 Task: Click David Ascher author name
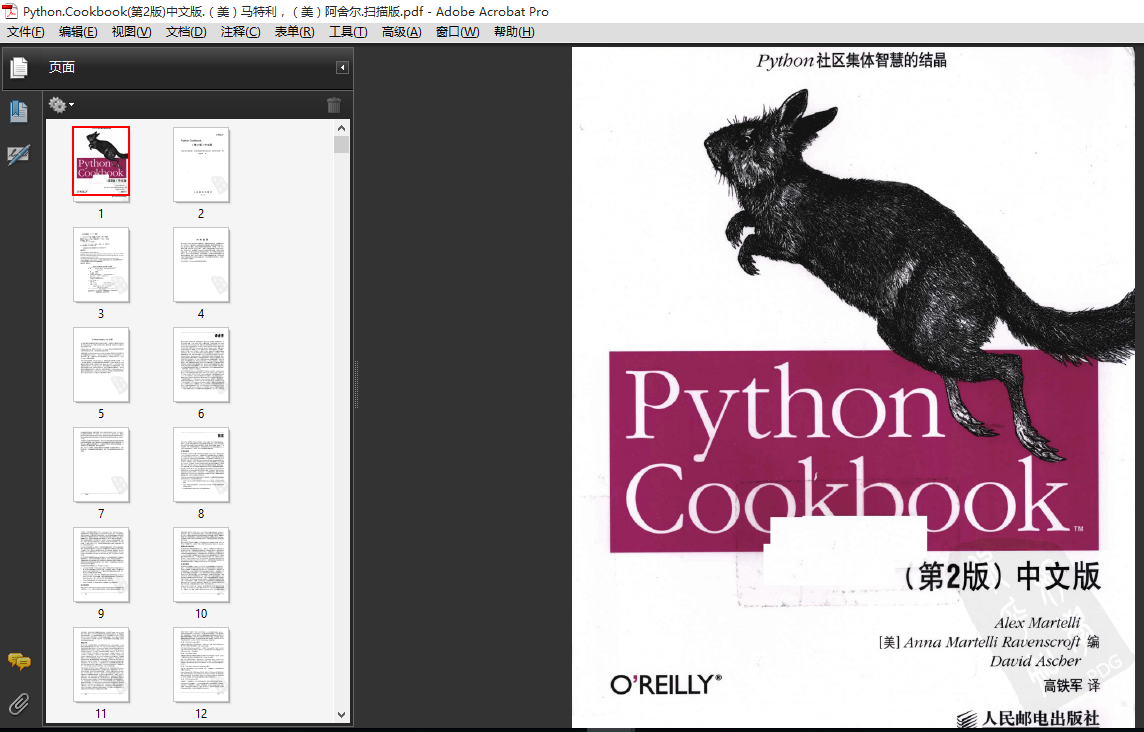click(x=1035, y=661)
